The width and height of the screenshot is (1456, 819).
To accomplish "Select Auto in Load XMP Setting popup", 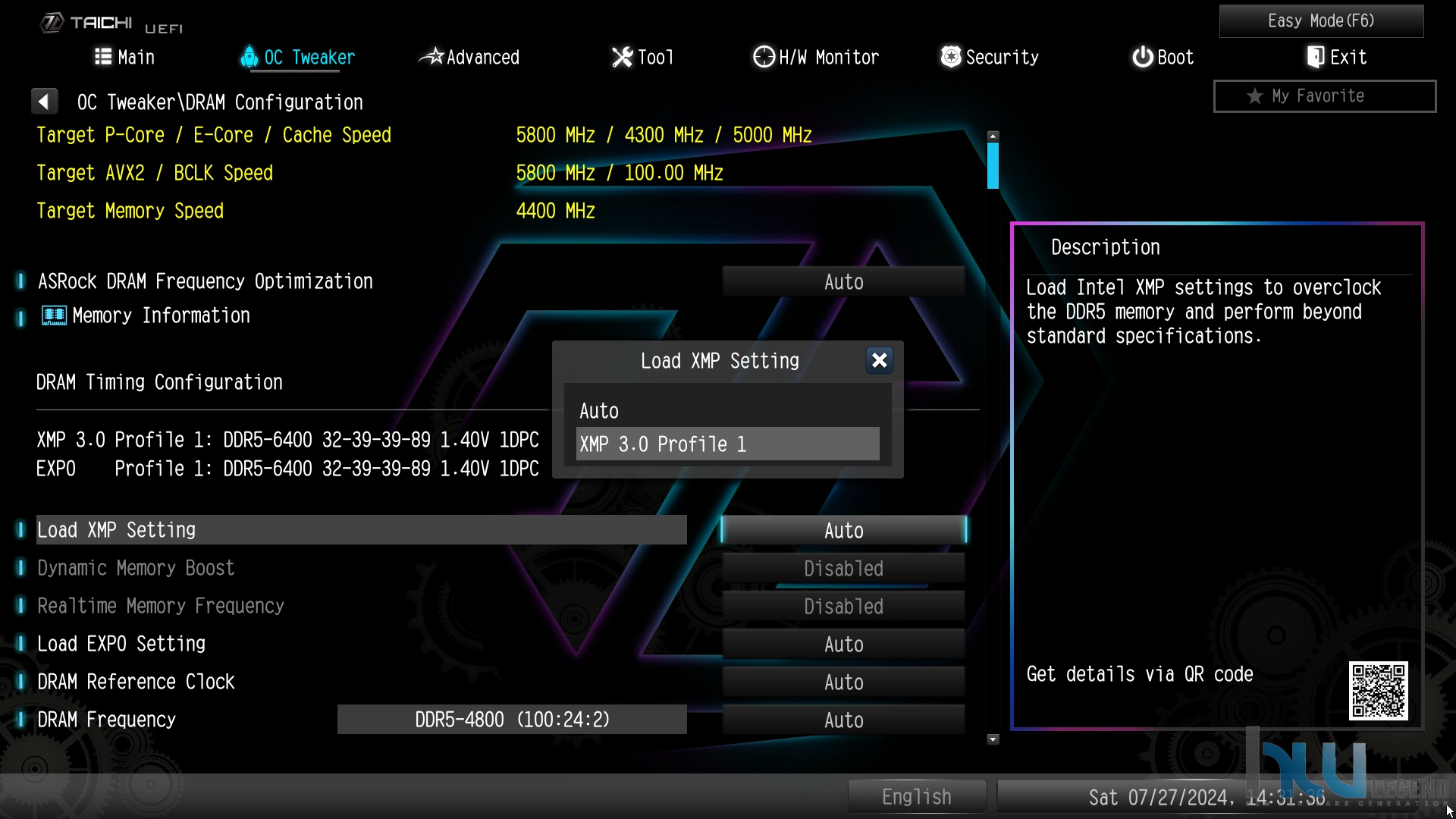I will (x=727, y=410).
